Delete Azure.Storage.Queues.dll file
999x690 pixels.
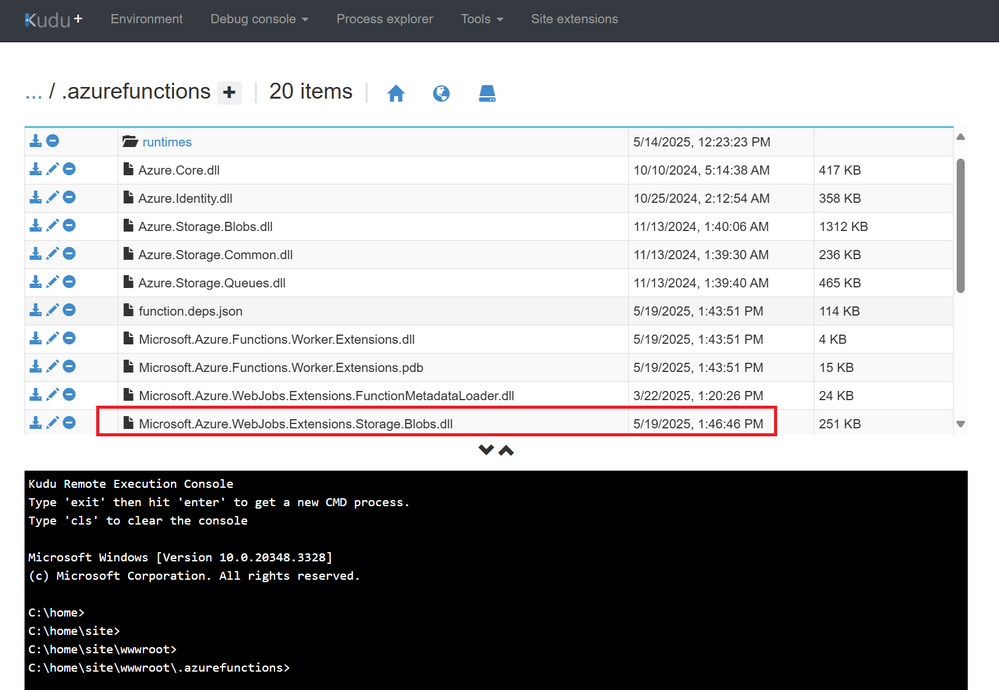coord(69,282)
